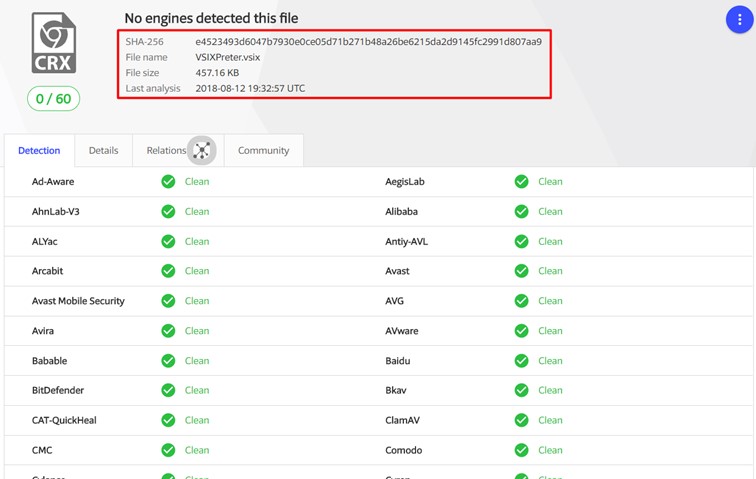Click the Clean result for BitDefender
This screenshot has width=756, height=479.
tap(197, 390)
